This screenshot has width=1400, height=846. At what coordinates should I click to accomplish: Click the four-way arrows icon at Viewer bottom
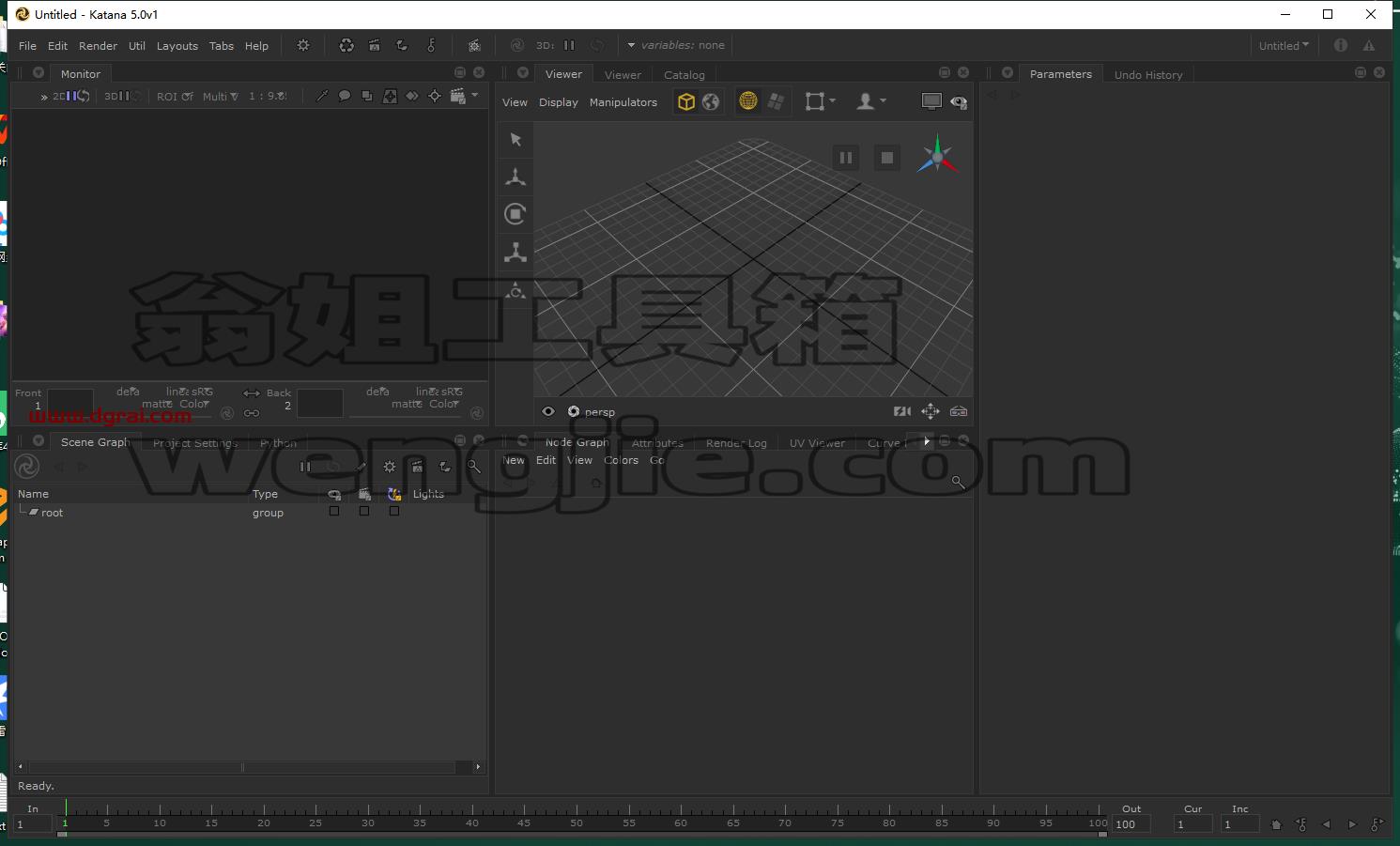930,411
